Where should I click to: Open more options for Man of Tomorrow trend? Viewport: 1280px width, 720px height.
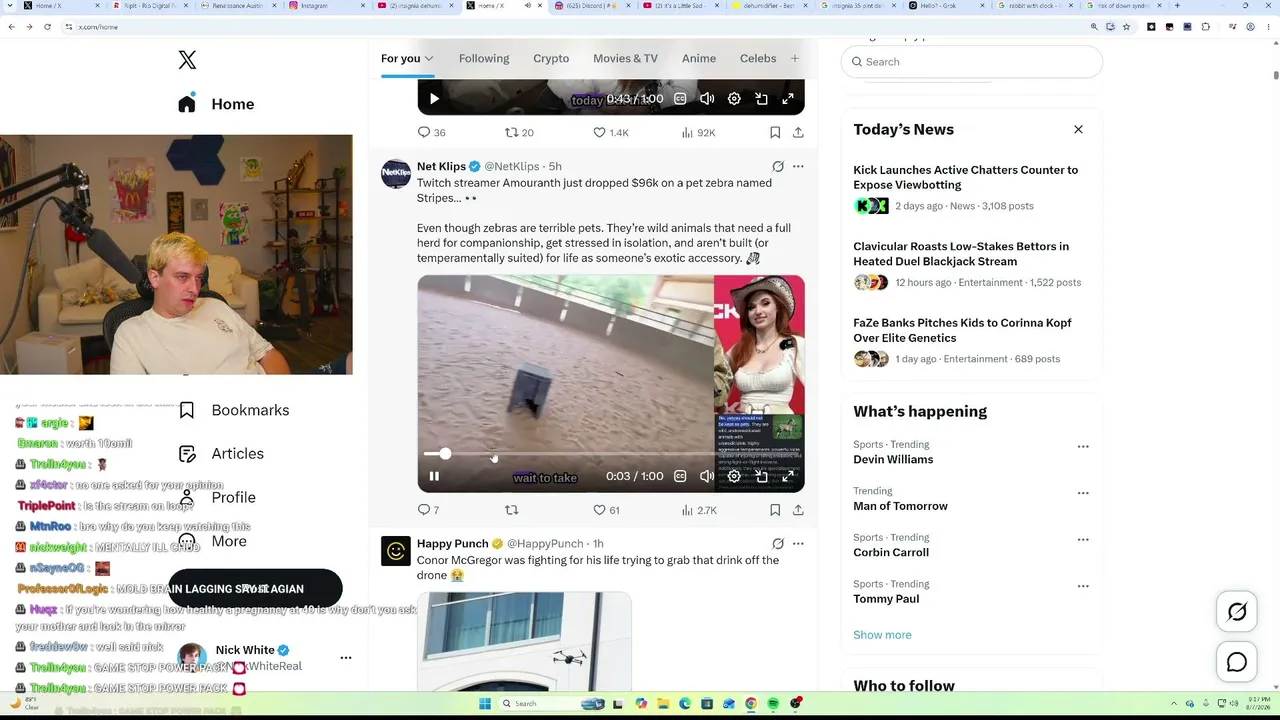tap(1083, 493)
